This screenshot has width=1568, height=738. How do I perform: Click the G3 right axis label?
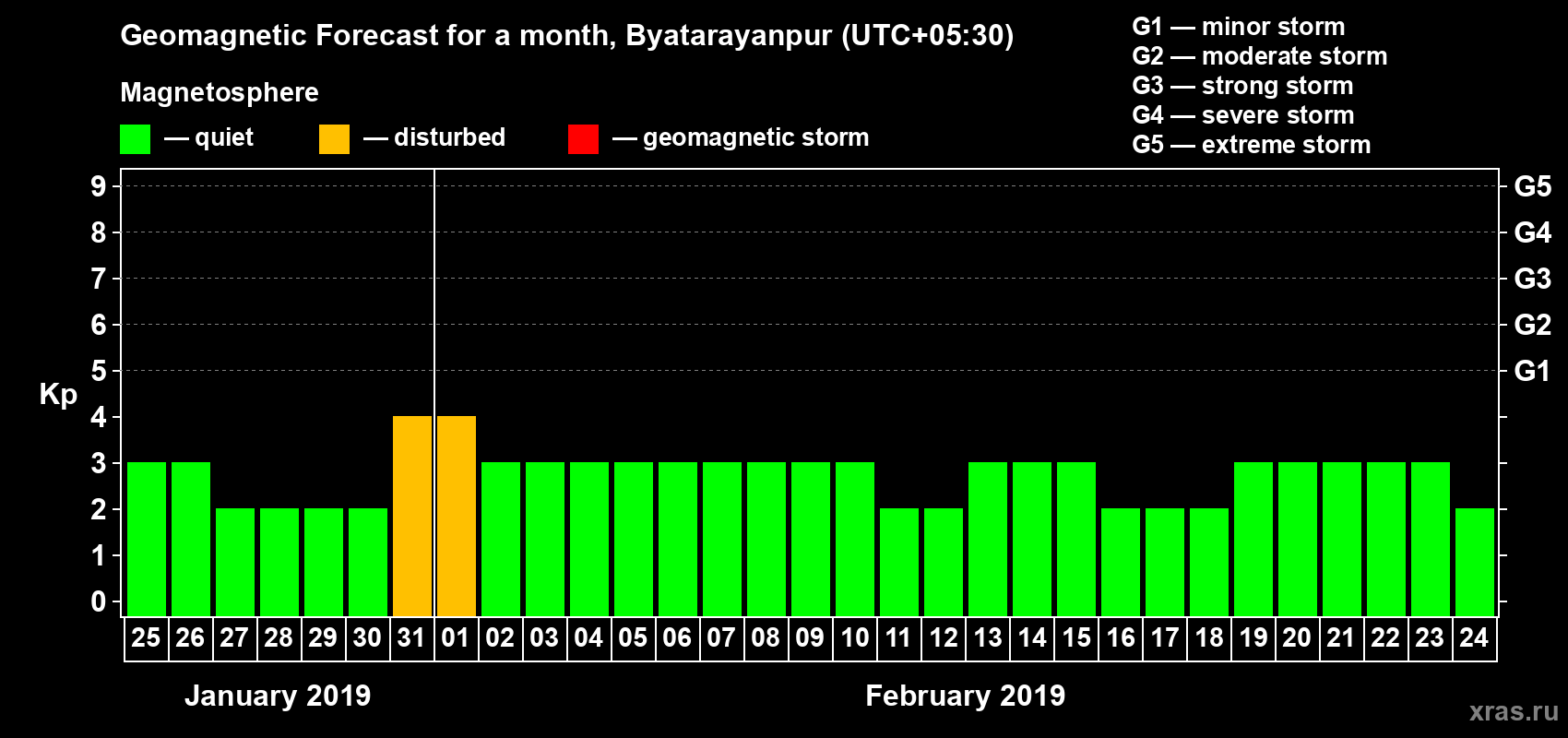pyautogui.click(x=1533, y=279)
